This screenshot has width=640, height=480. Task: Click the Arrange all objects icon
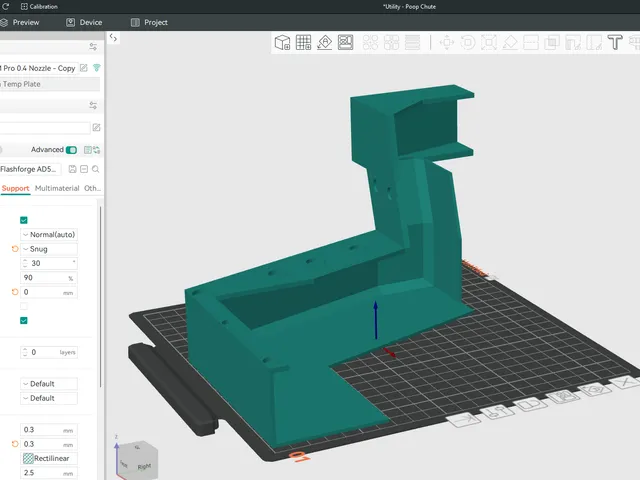click(345, 42)
